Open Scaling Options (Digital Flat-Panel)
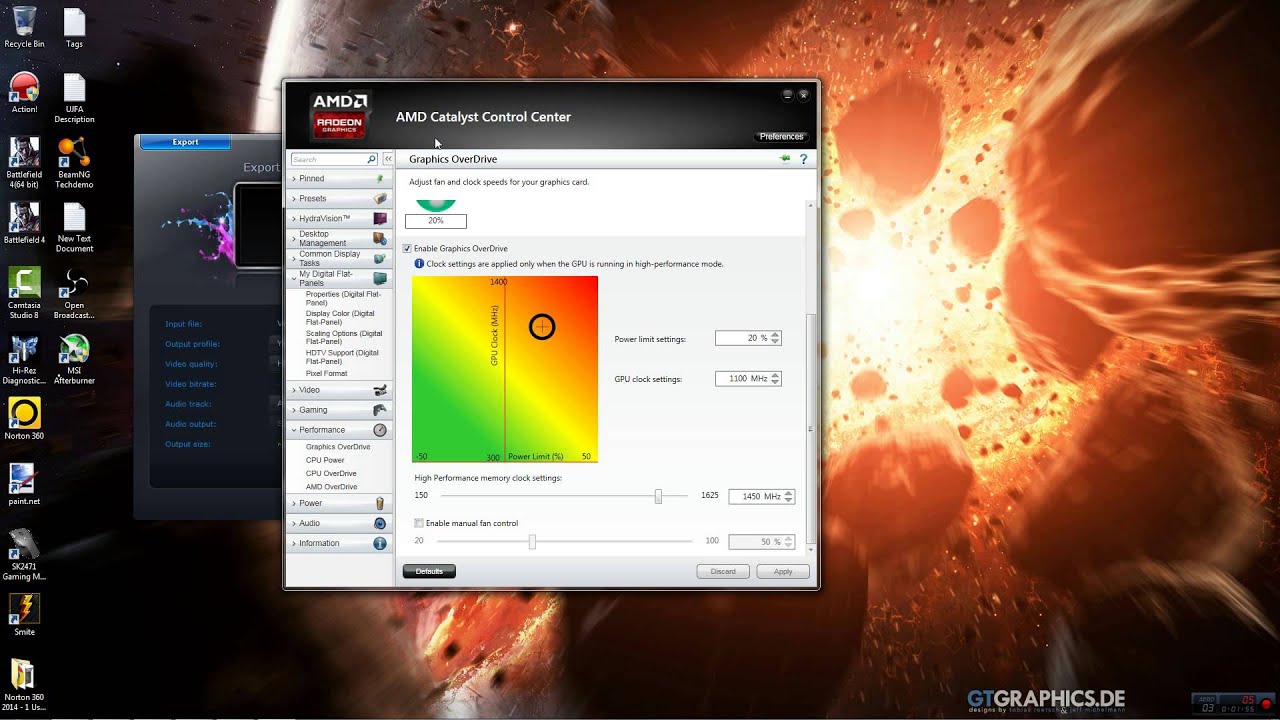The width and height of the screenshot is (1280, 720). 344,337
